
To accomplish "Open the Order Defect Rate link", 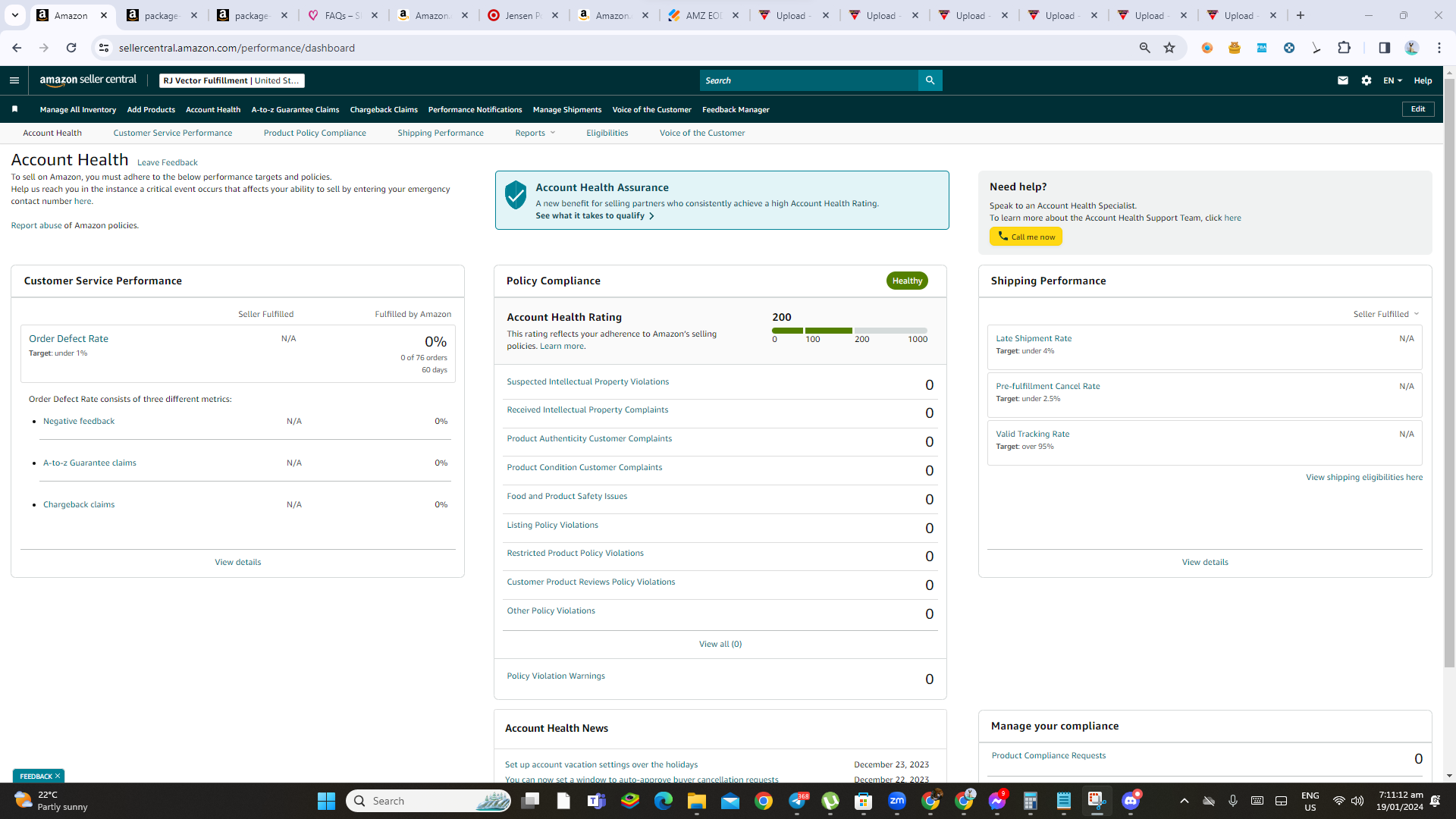I will (68, 339).
